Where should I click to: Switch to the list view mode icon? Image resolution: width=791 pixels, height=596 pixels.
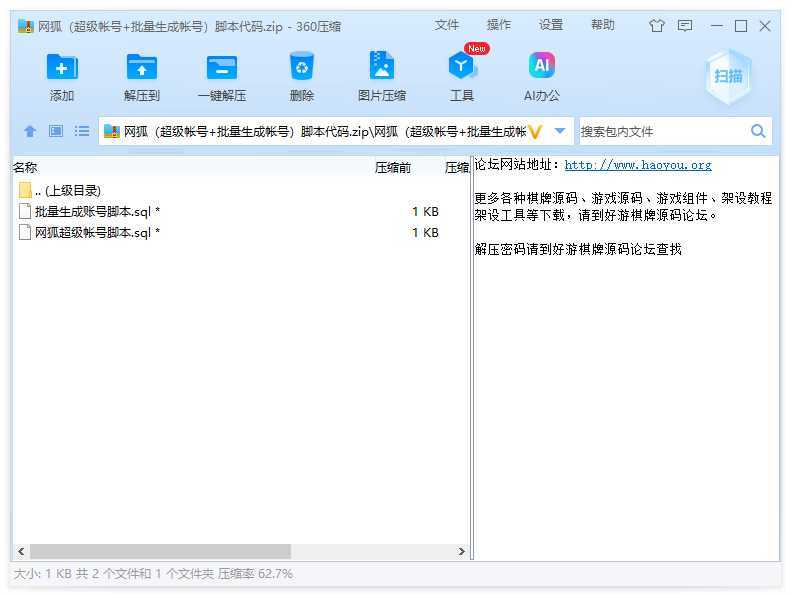pos(82,131)
